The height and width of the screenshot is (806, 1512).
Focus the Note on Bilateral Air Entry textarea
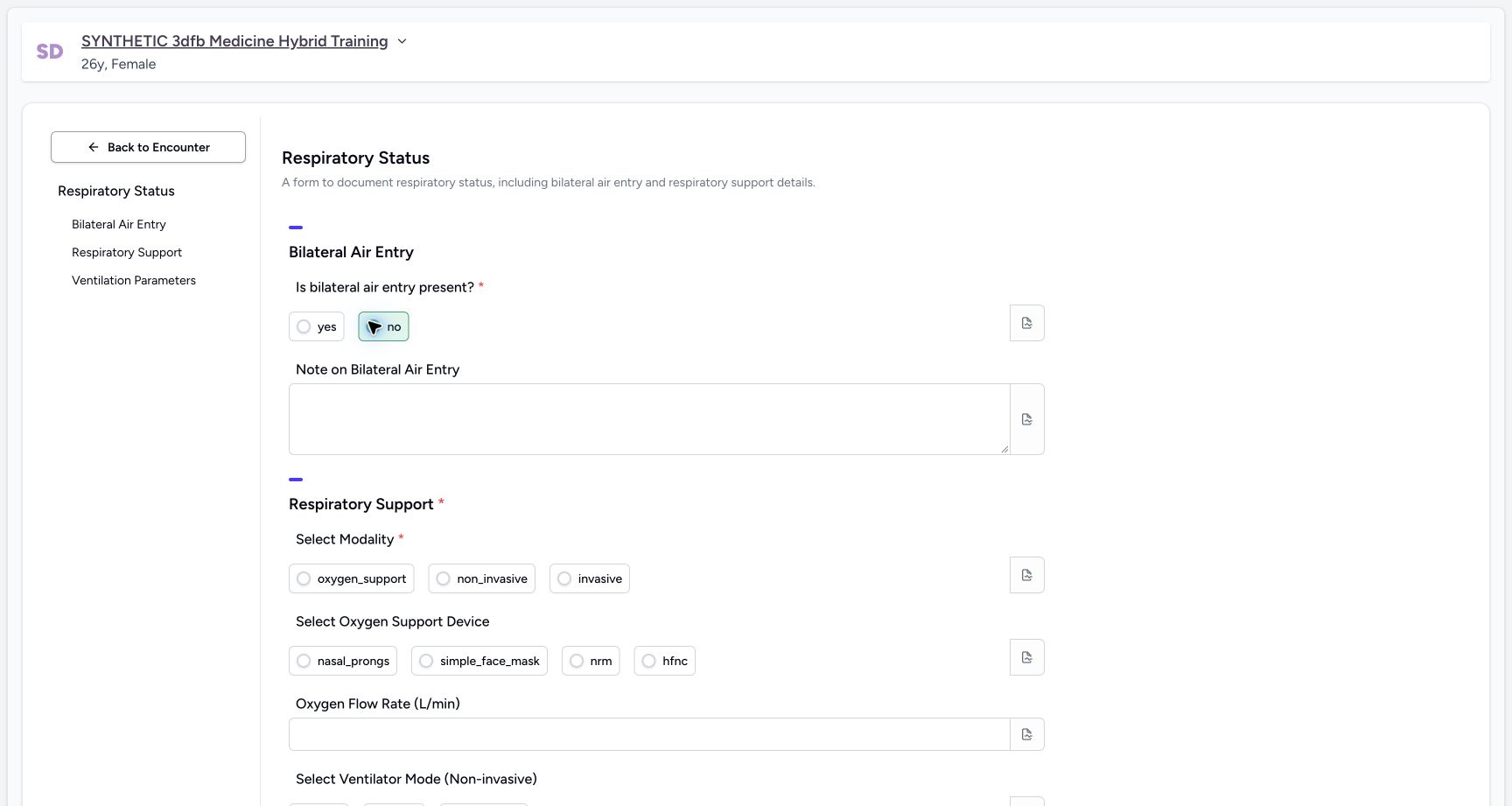(649, 419)
